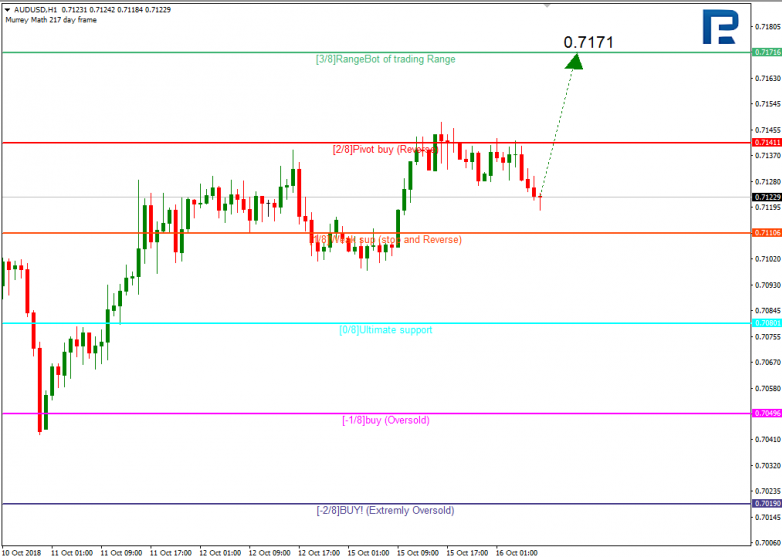Click the '16 Oct 01:00' time axis label
This screenshot has height=557, width=782.
tap(516, 553)
